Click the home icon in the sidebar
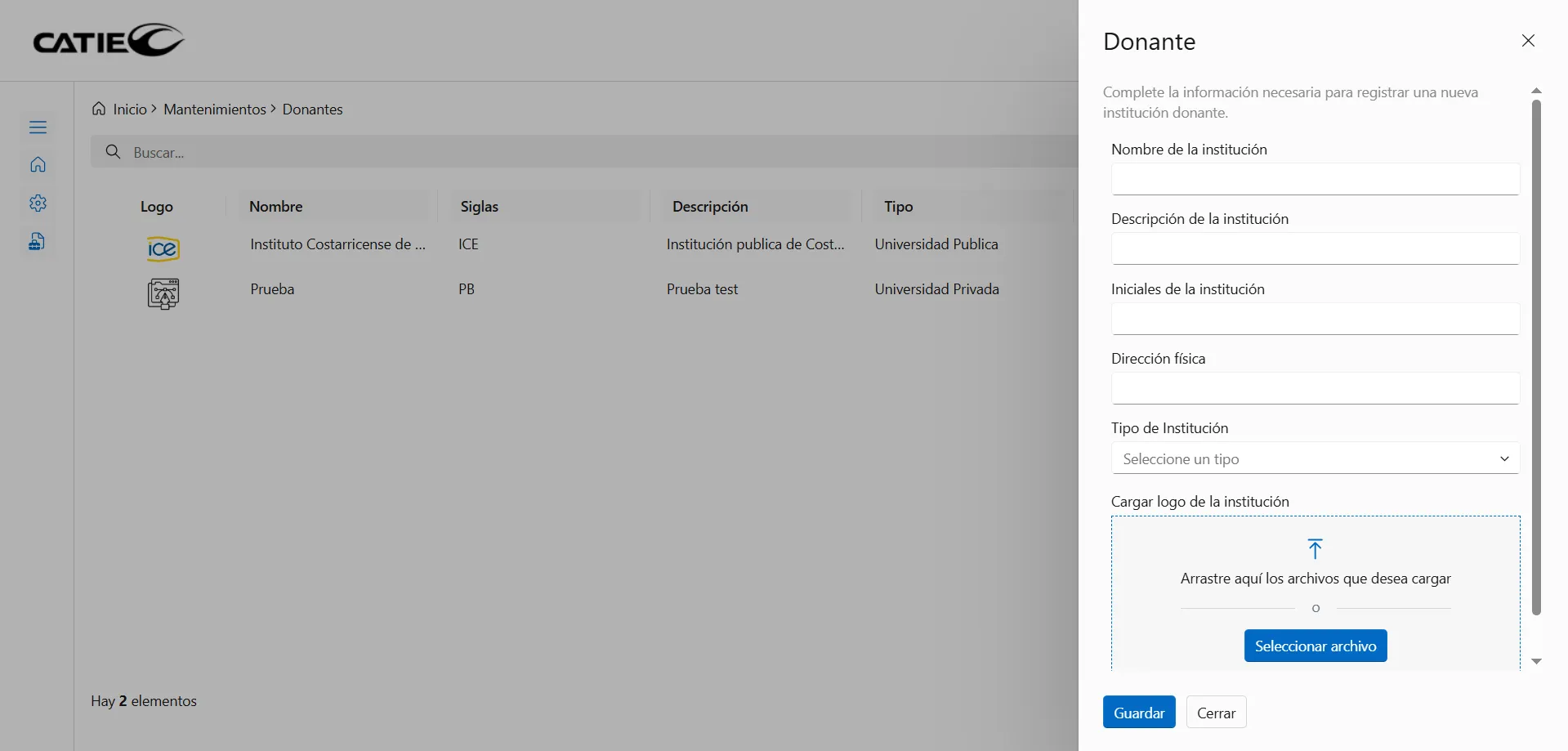The height and width of the screenshot is (751, 1568). coord(38,165)
